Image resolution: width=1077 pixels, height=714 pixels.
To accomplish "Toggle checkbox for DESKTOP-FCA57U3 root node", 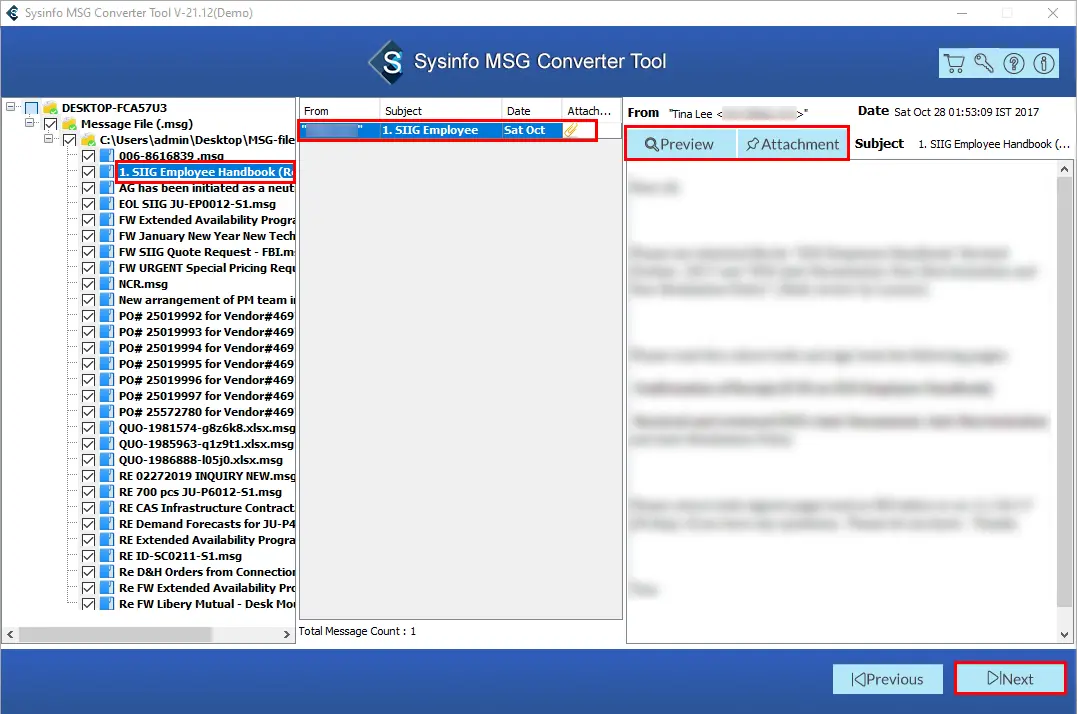I will click(x=32, y=108).
